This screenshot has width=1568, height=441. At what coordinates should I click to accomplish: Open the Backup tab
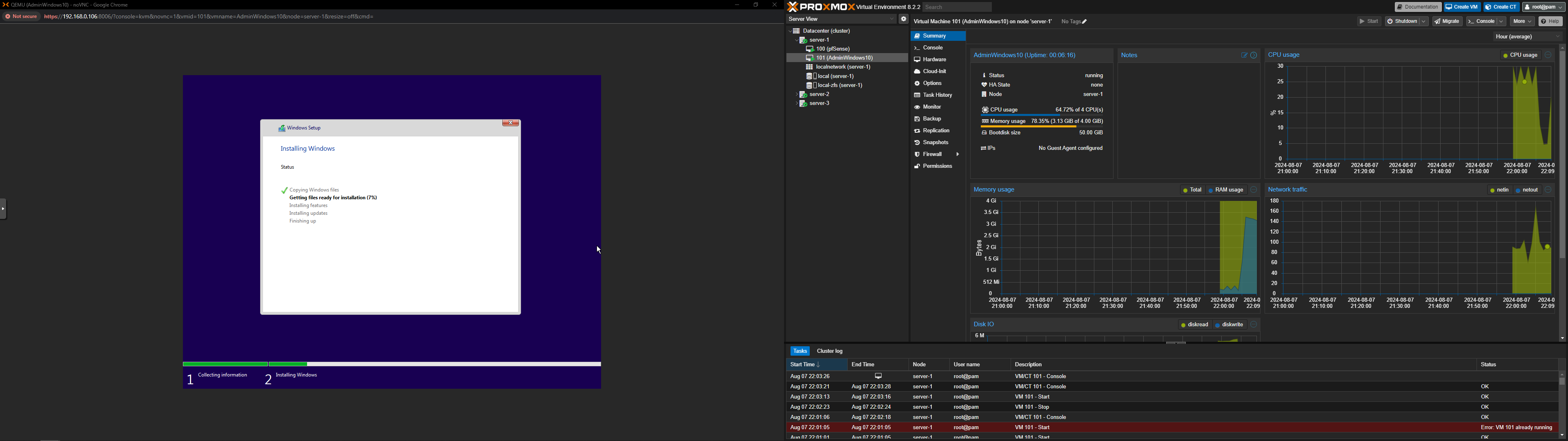(x=938, y=119)
